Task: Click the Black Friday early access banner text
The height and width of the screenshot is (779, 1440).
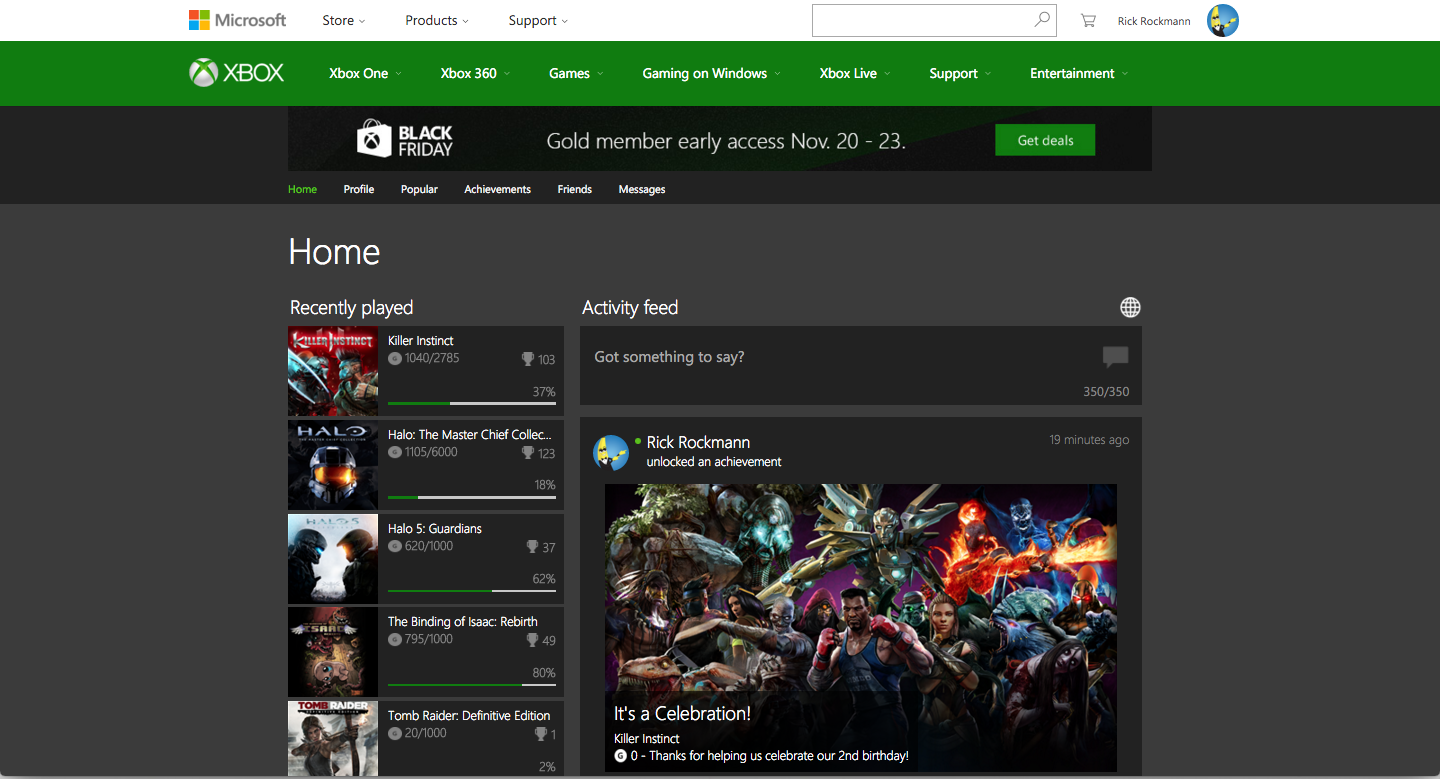Action: pyautogui.click(x=726, y=141)
